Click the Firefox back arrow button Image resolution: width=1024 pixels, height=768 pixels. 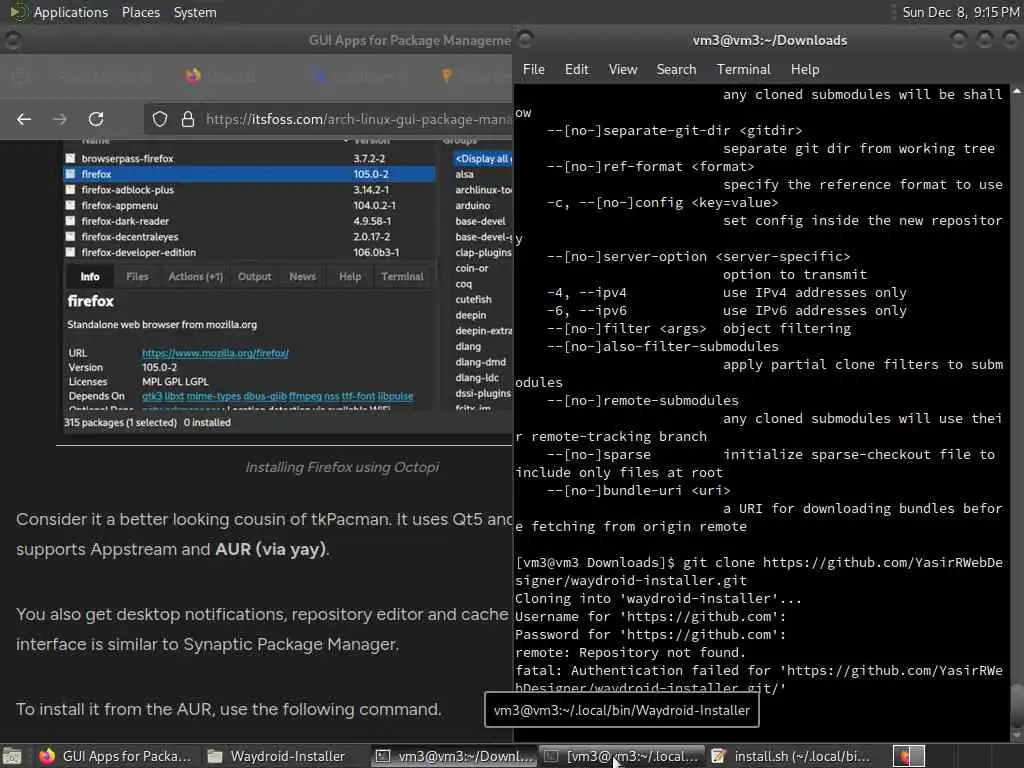pyautogui.click(x=24, y=119)
